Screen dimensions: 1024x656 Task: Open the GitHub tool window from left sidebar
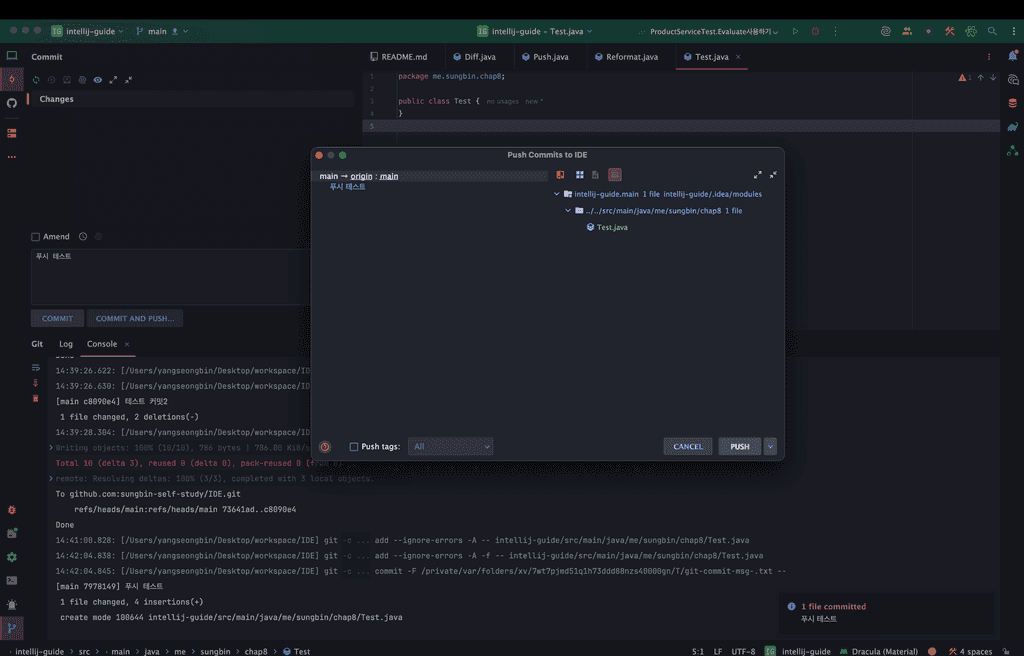coord(12,103)
